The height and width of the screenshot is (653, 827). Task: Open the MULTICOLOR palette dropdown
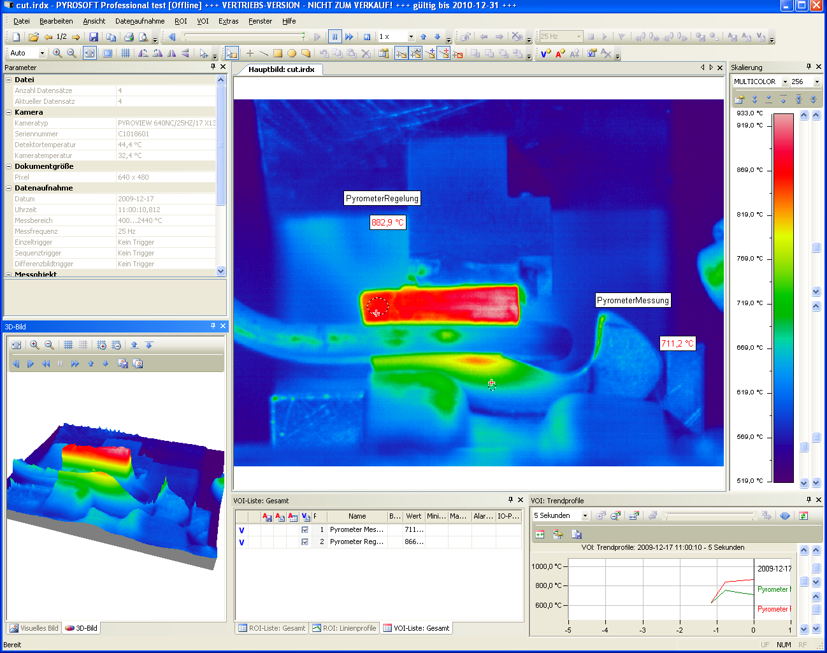[785, 82]
